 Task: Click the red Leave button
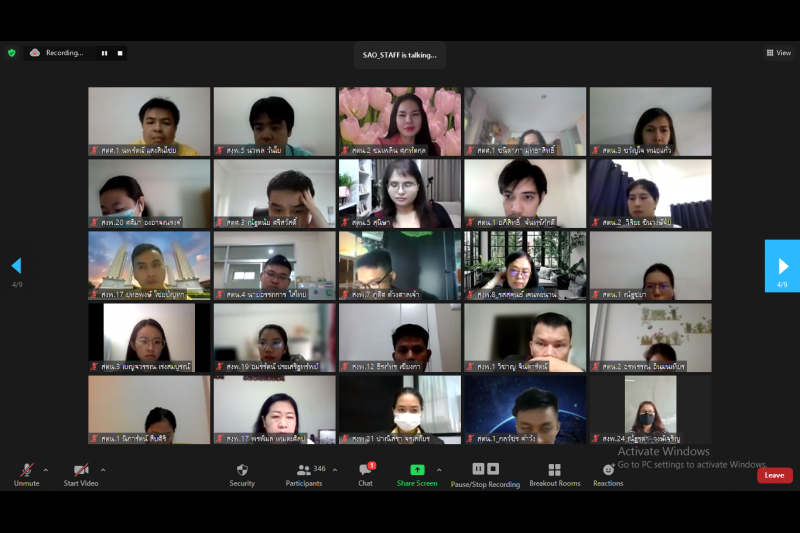774,475
